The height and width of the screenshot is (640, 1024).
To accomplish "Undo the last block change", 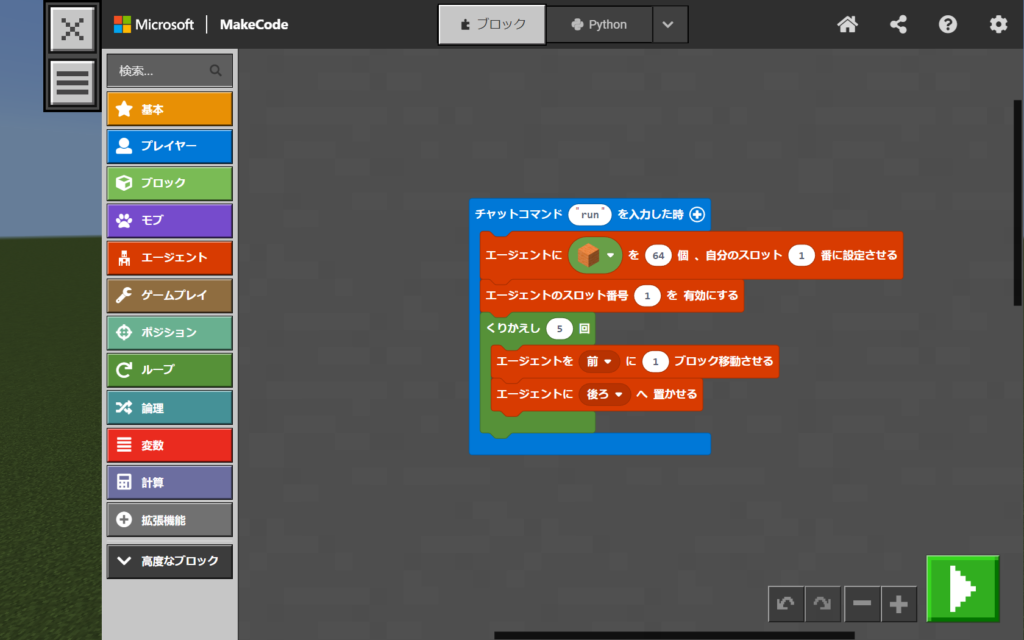I will click(x=786, y=604).
